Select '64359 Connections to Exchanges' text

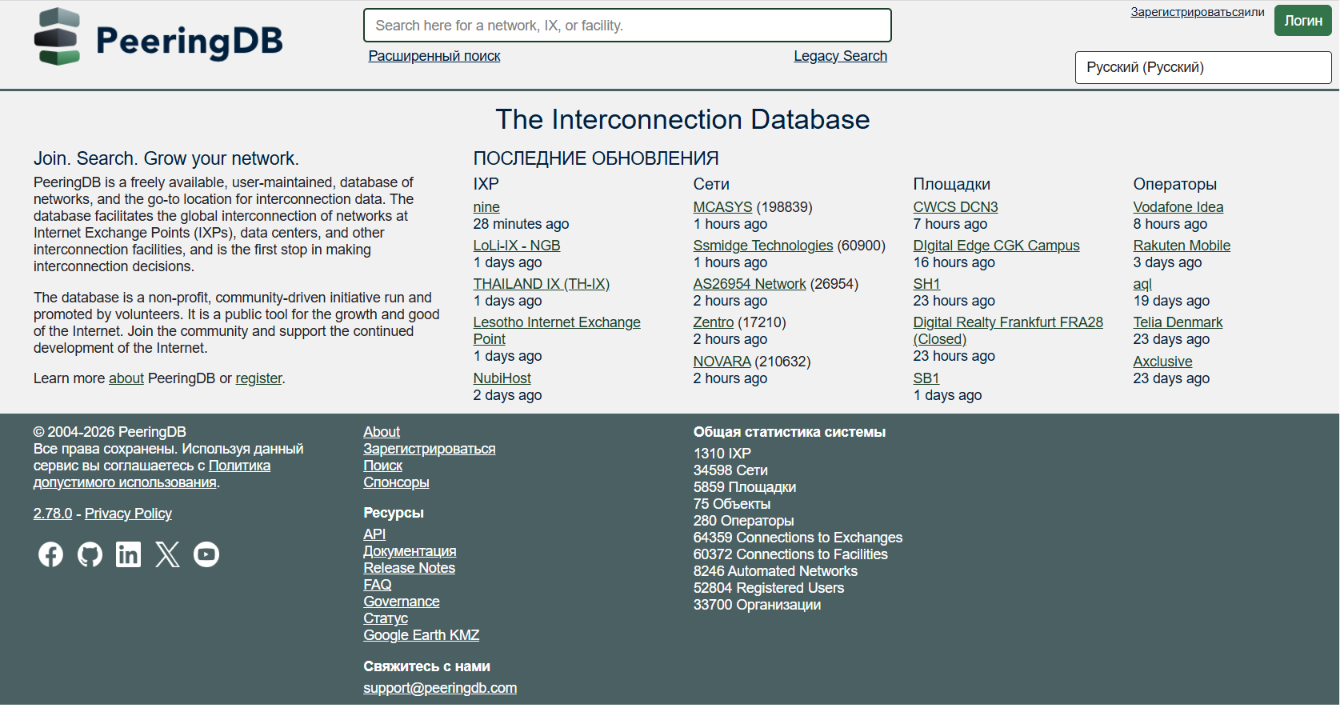[x=798, y=537]
